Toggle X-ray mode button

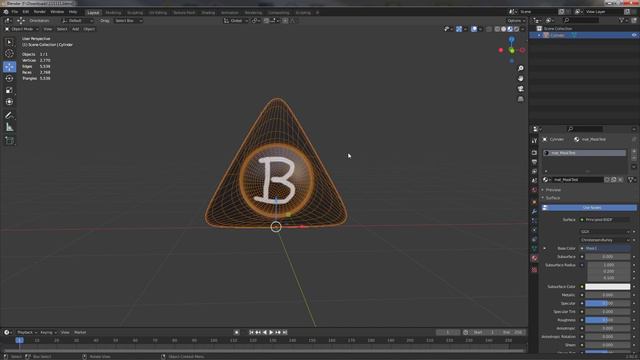coord(489,29)
